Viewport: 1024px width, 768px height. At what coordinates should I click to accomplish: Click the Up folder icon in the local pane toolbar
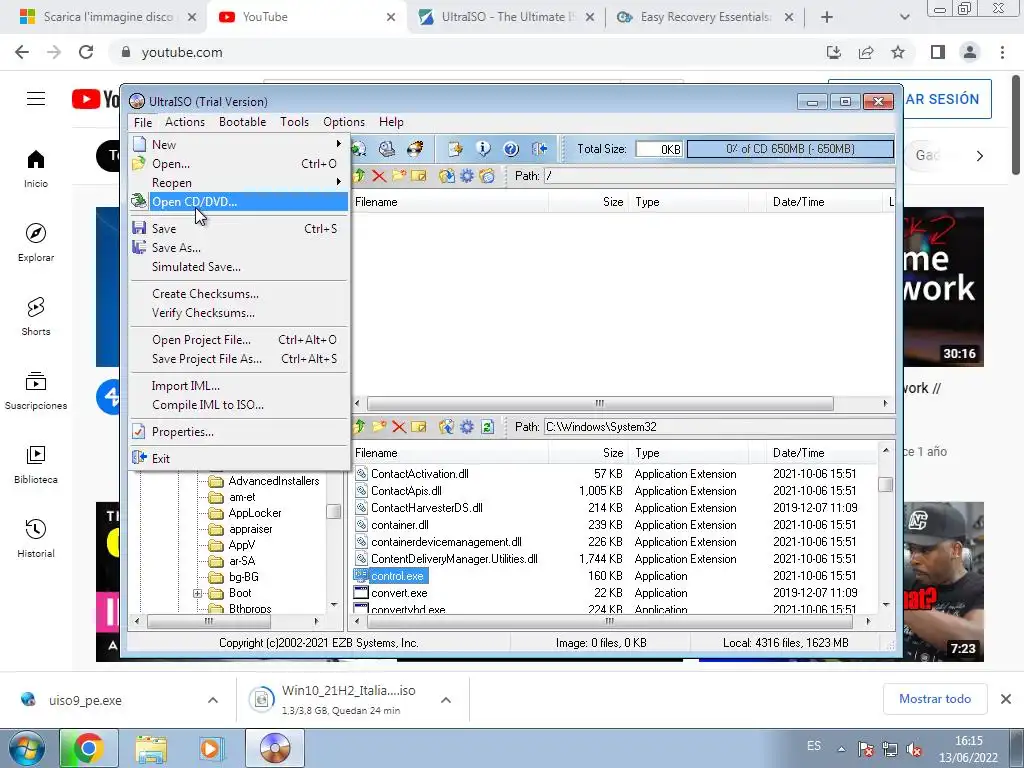point(359,426)
